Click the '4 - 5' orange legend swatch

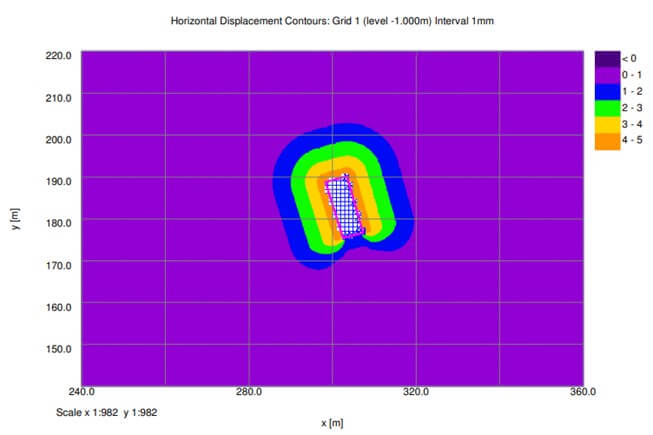[607, 142]
